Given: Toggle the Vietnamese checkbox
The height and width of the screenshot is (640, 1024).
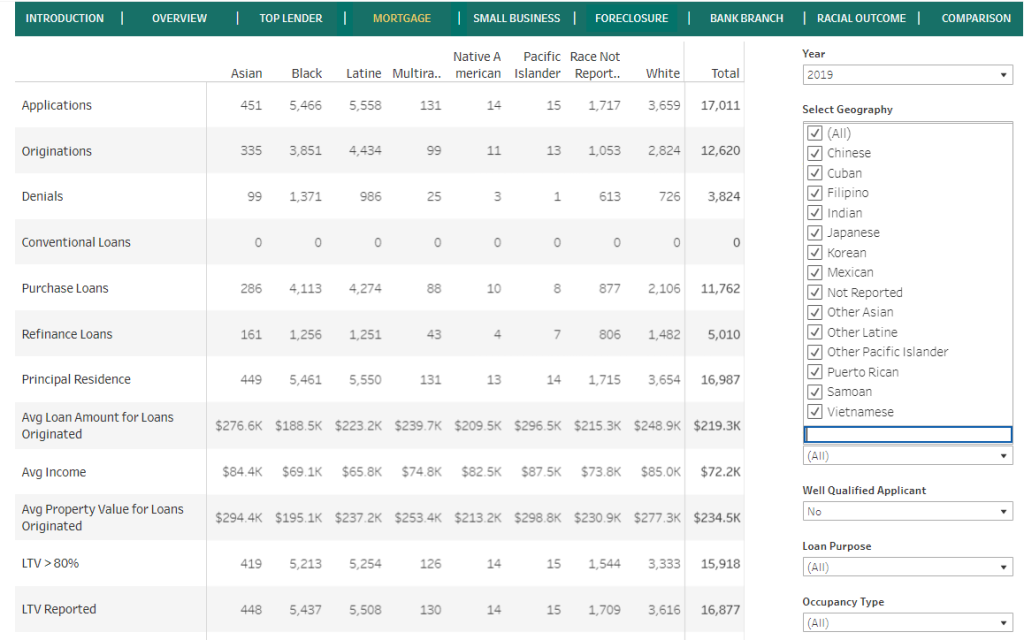Looking at the screenshot, I should pos(814,411).
